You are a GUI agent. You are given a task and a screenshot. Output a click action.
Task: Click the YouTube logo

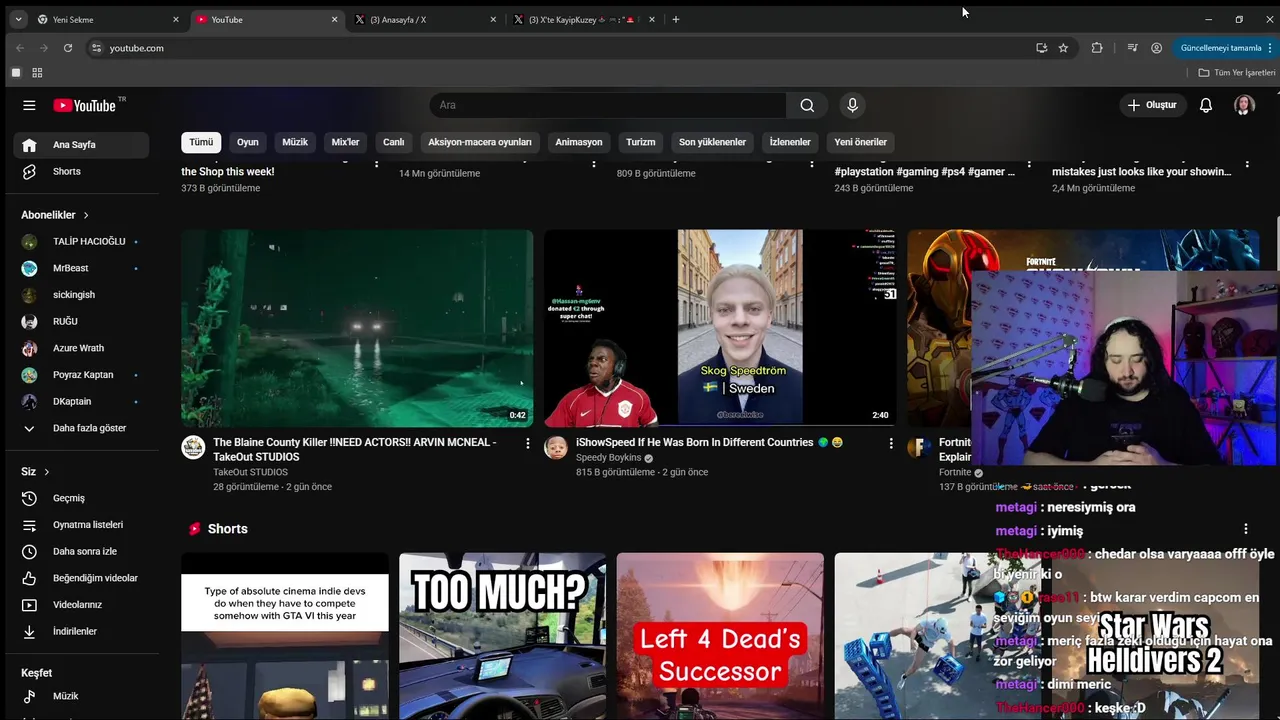click(x=85, y=105)
